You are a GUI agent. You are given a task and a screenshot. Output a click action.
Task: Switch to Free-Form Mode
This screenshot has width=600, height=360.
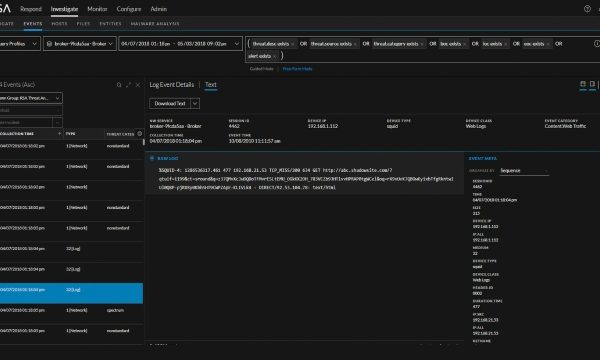(297, 69)
